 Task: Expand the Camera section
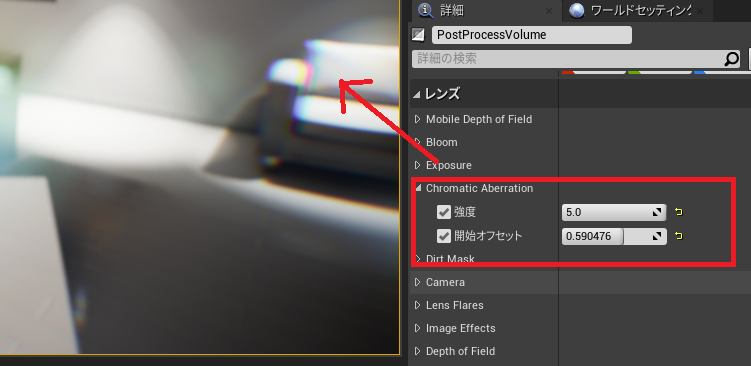click(417, 282)
